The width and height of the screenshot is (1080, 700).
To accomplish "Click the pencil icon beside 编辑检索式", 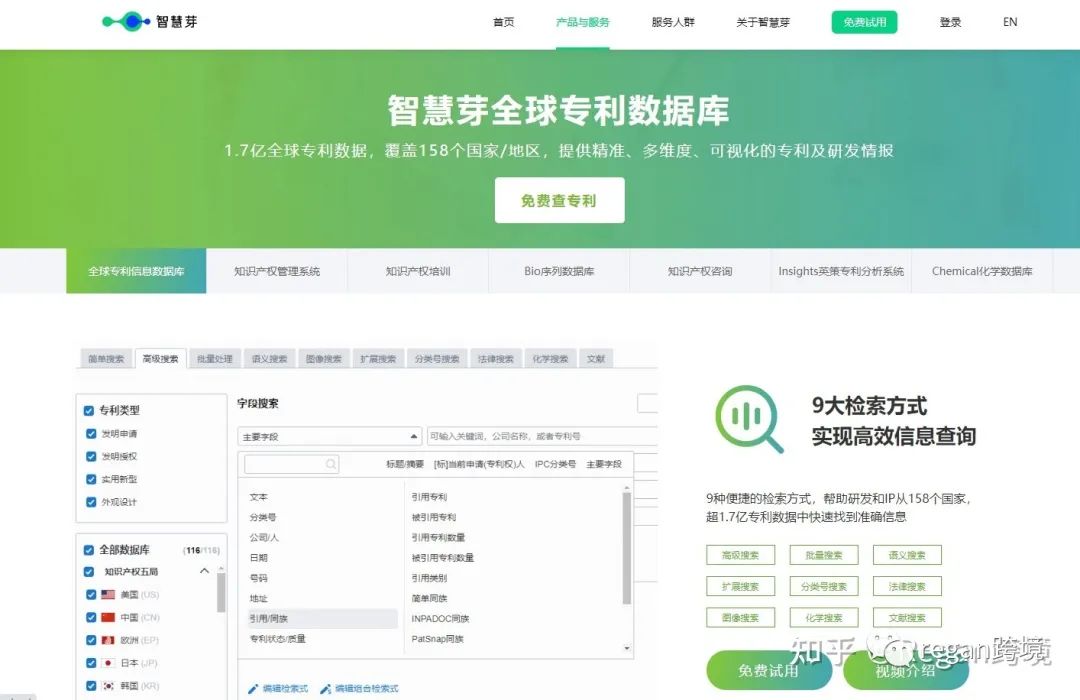I will click(x=253, y=688).
